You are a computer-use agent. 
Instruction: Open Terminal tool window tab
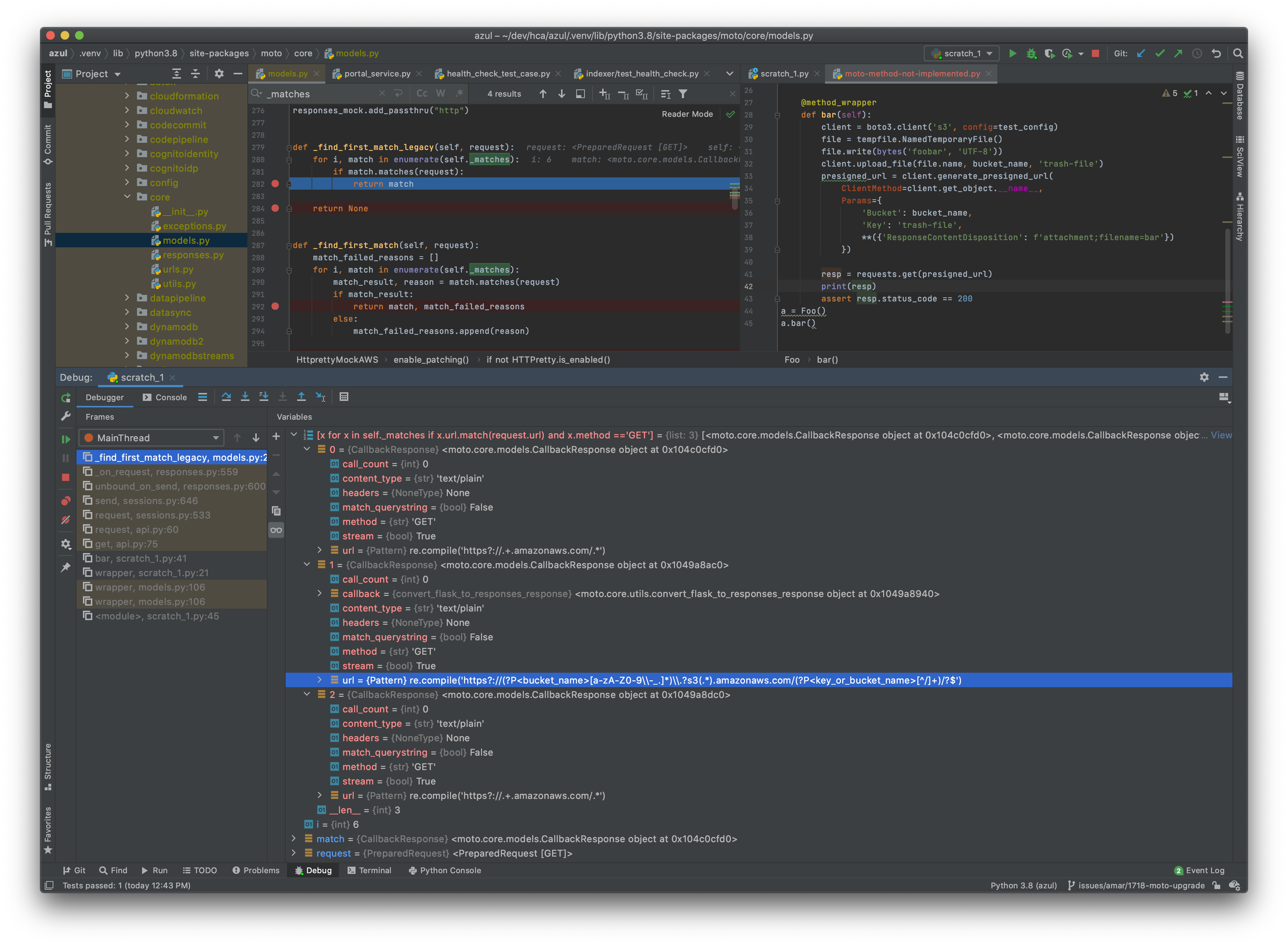[x=369, y=870]
